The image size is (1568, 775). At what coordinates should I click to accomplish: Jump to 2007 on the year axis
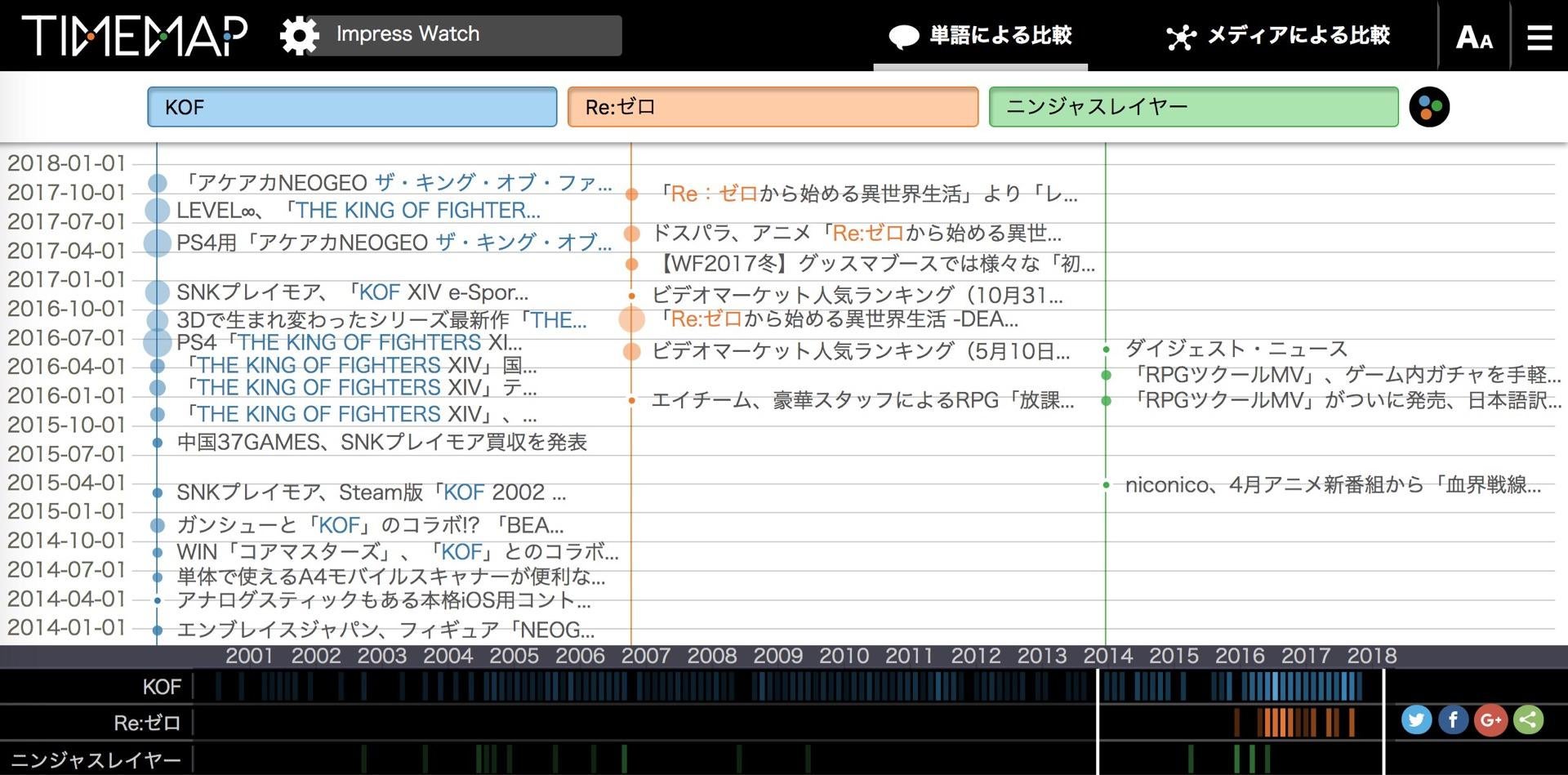[x=646, y=656]
